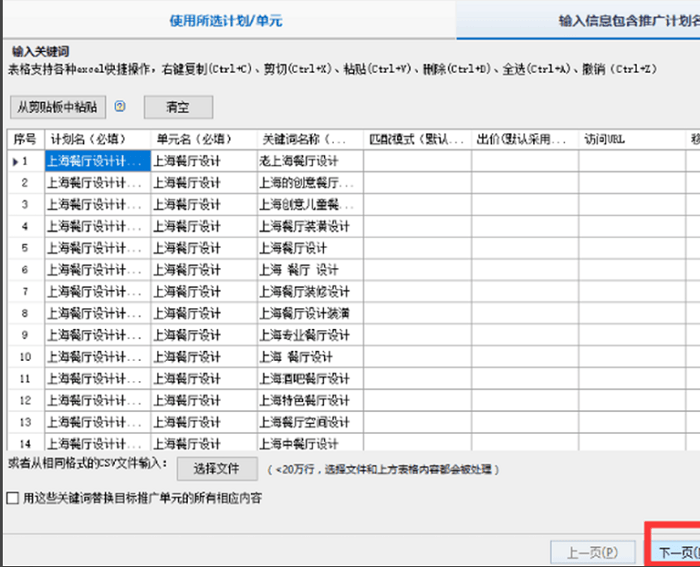Click the help icon beside paste button

120,106
